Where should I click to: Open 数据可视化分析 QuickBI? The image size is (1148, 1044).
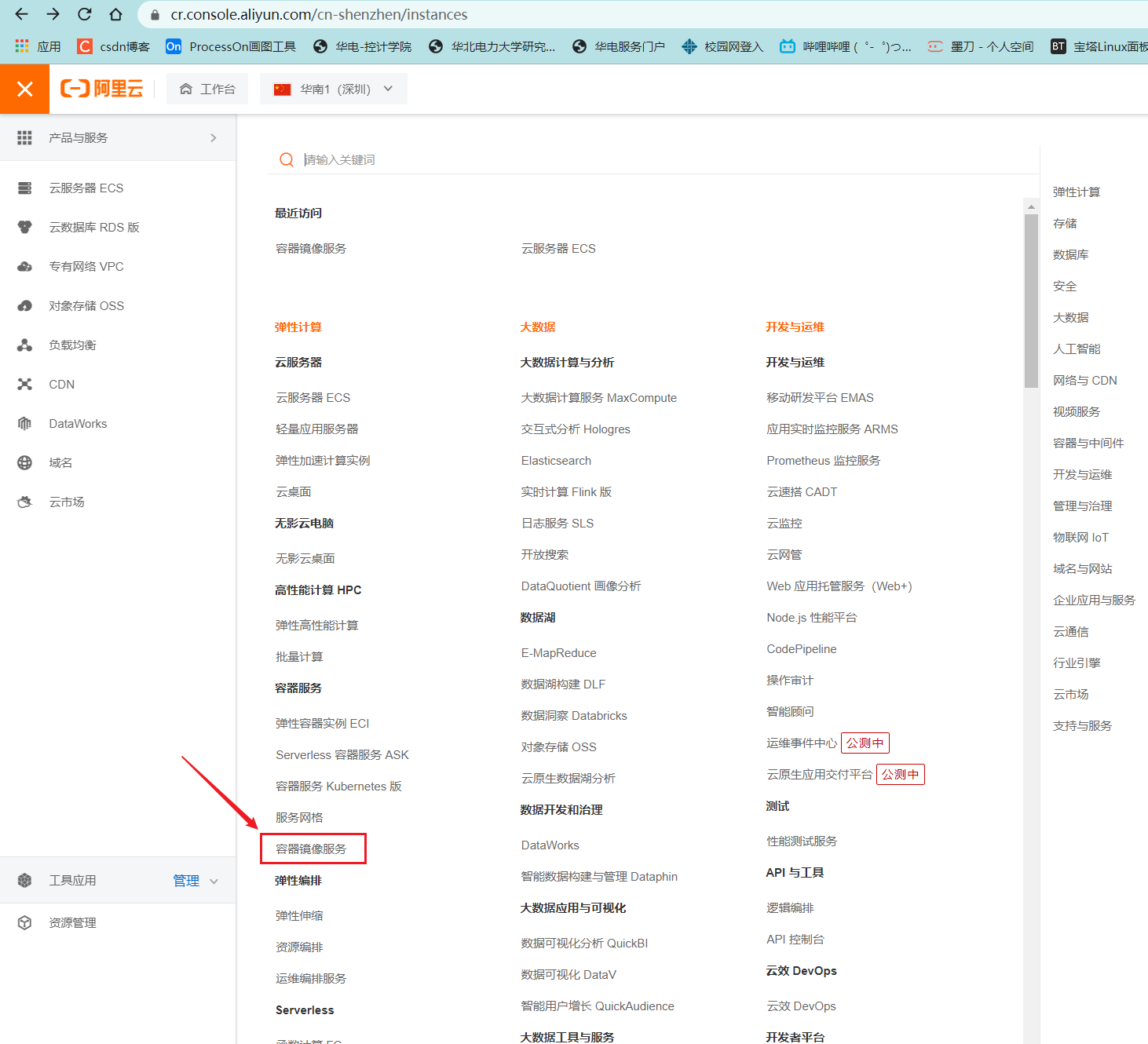pos(584,943)
